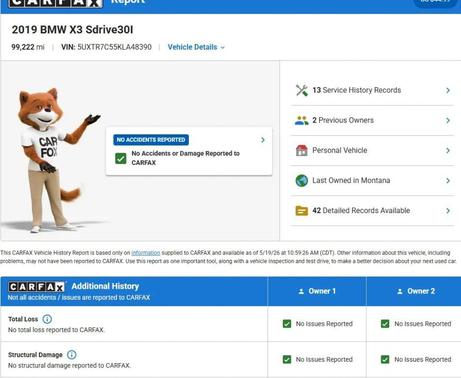Click the Structural Damage info icon
Screen dimensions: 461x378
coord(72,355)
